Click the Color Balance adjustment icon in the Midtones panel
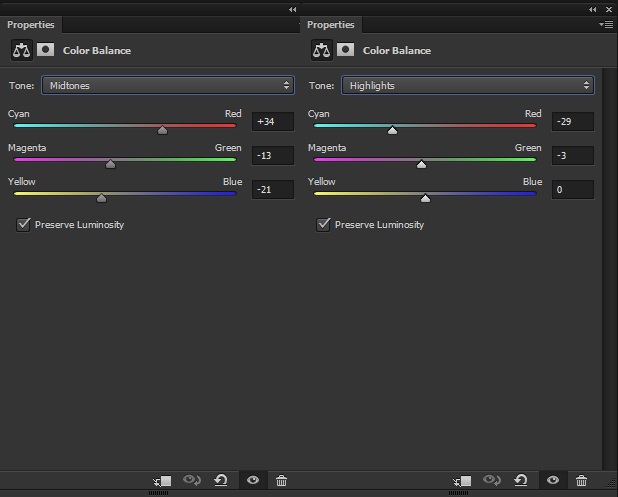The width and height of the screenshot is (618, 497). coord(21,50)
